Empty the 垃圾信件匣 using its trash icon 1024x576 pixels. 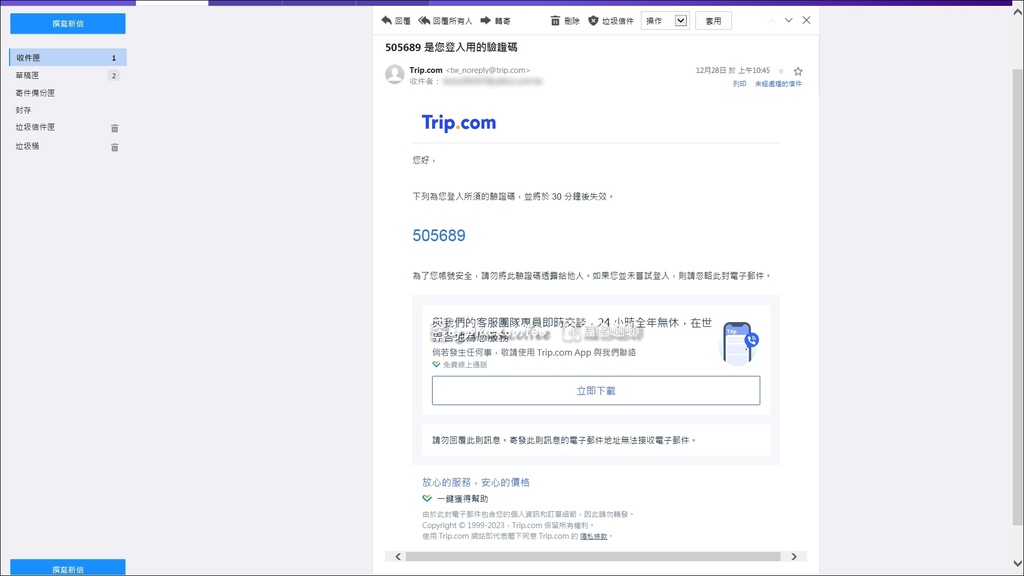(115, 128)
